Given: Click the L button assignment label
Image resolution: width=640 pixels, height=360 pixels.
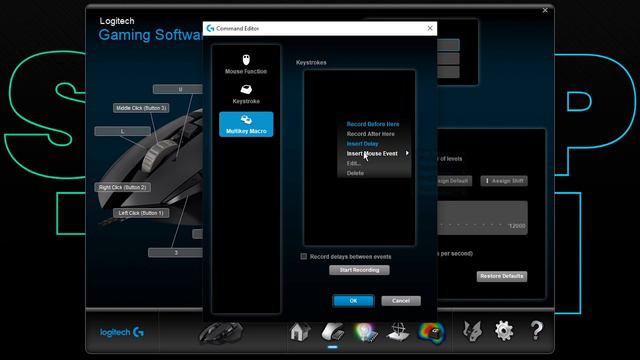Looking at the screenshot, I should pos(122,131).
